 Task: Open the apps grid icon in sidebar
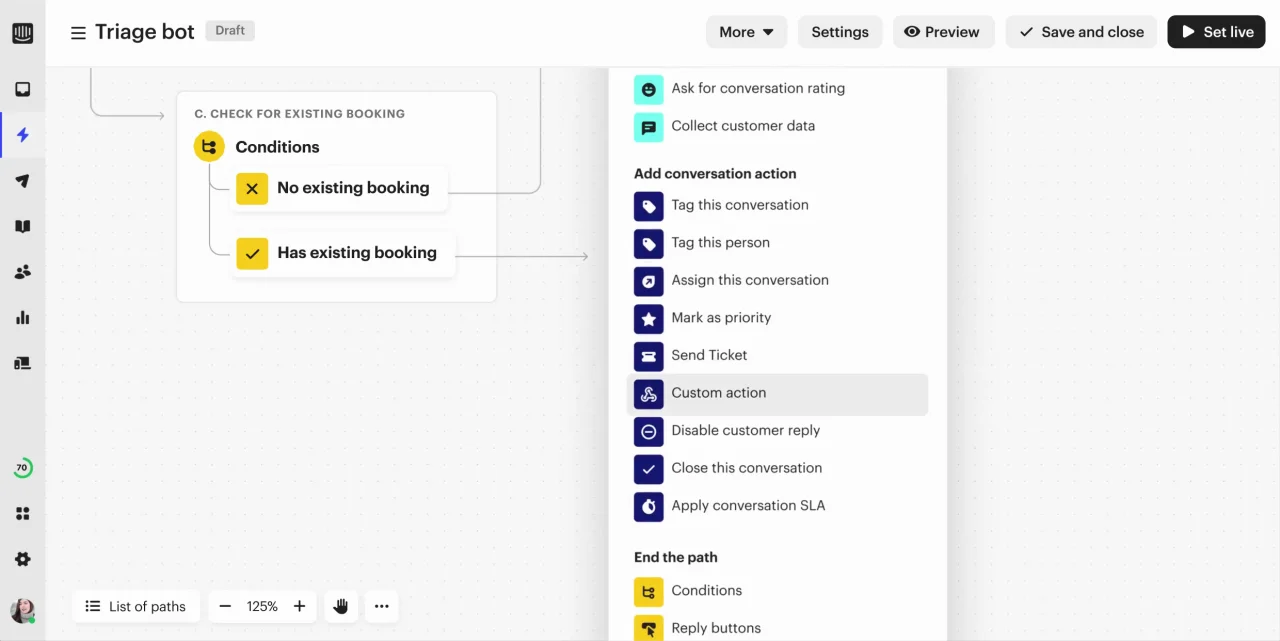(22, 513)
